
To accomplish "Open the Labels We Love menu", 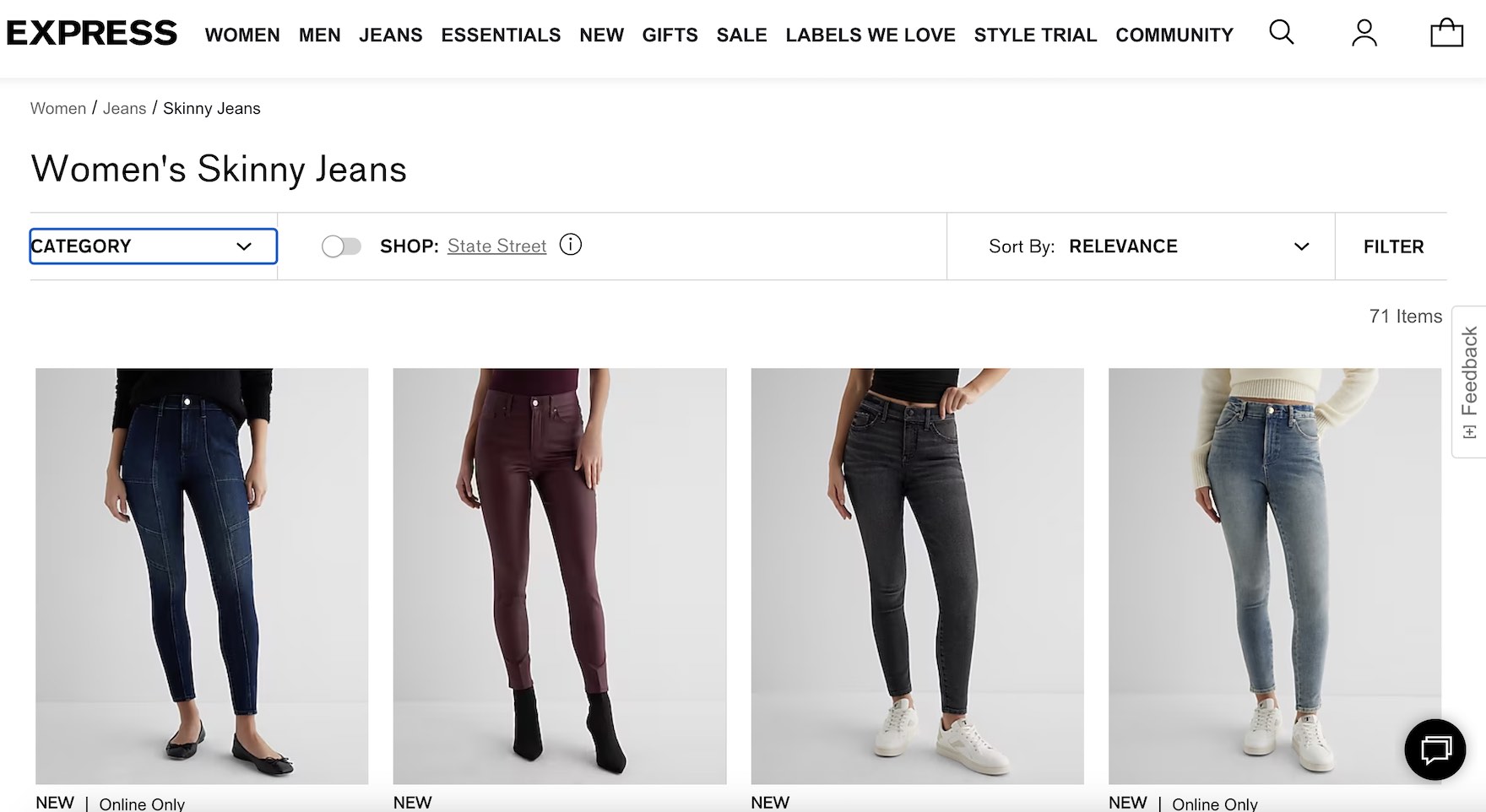I will (870, 35).
